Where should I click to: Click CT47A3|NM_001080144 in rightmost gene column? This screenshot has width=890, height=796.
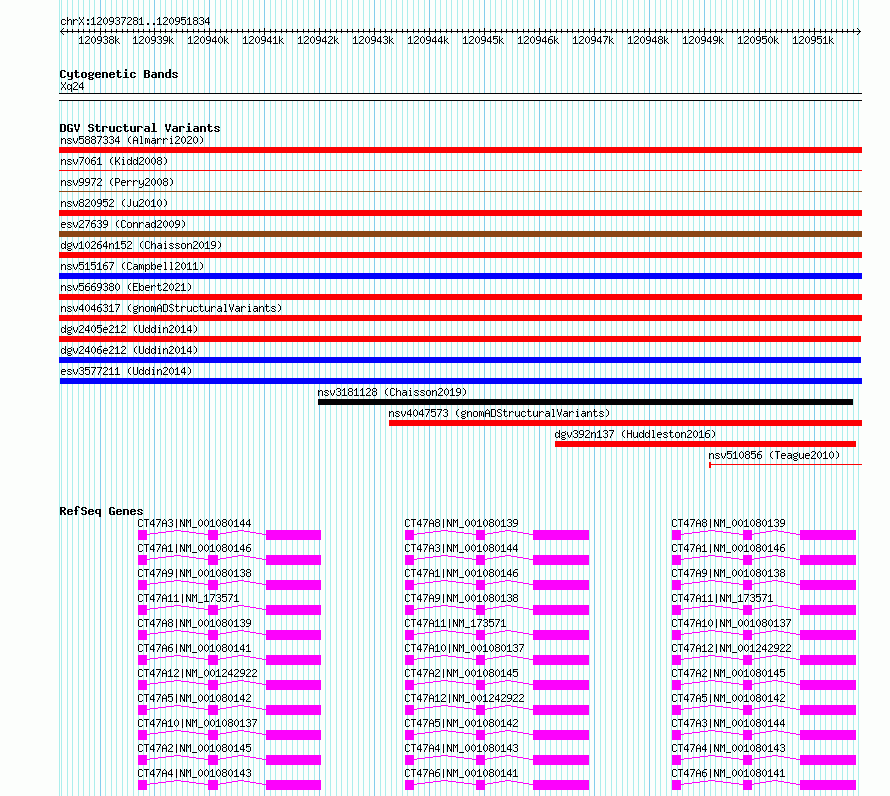point(728,723)
